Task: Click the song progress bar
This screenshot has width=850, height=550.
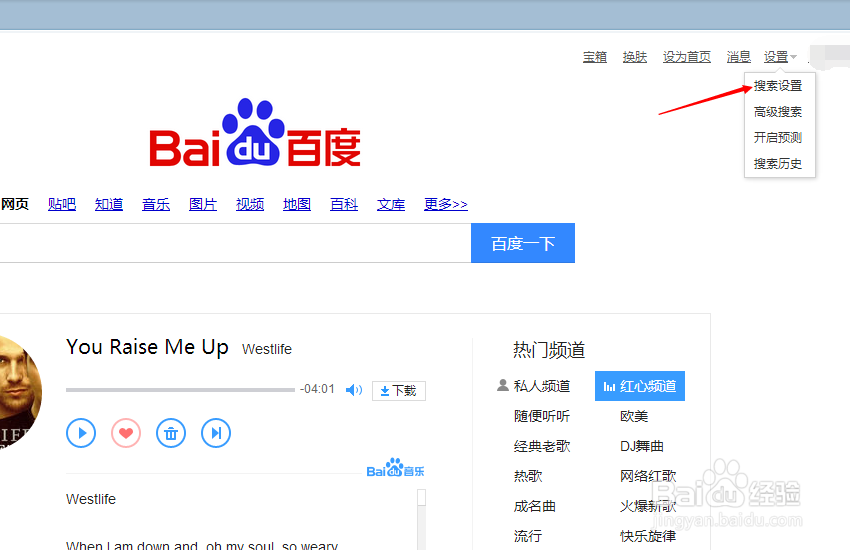Action: 180,390
